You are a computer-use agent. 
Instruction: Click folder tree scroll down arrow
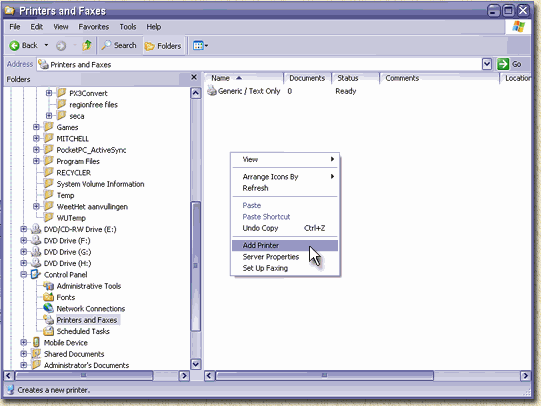[196, 364]
